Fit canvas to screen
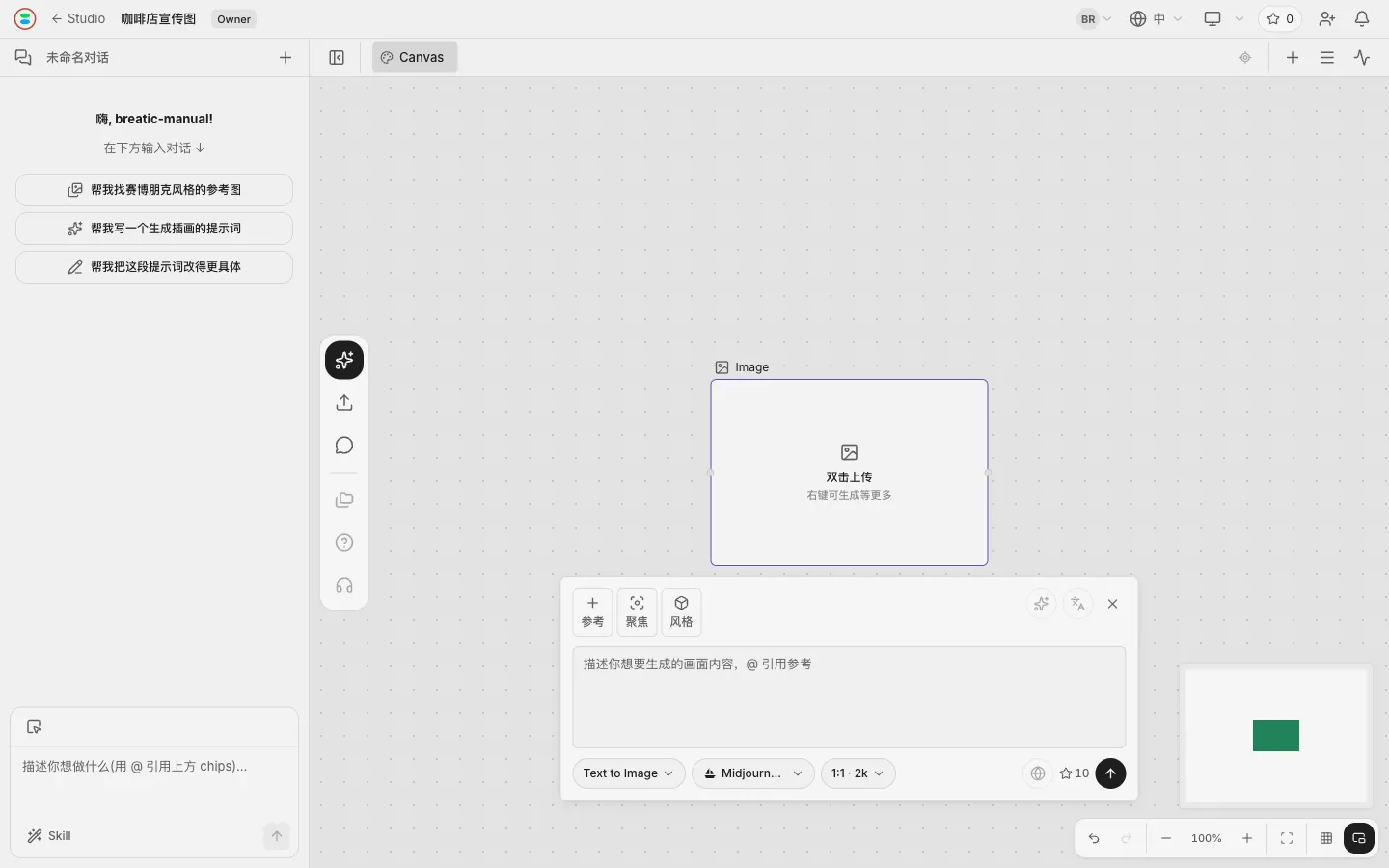 pos(1287,838)
